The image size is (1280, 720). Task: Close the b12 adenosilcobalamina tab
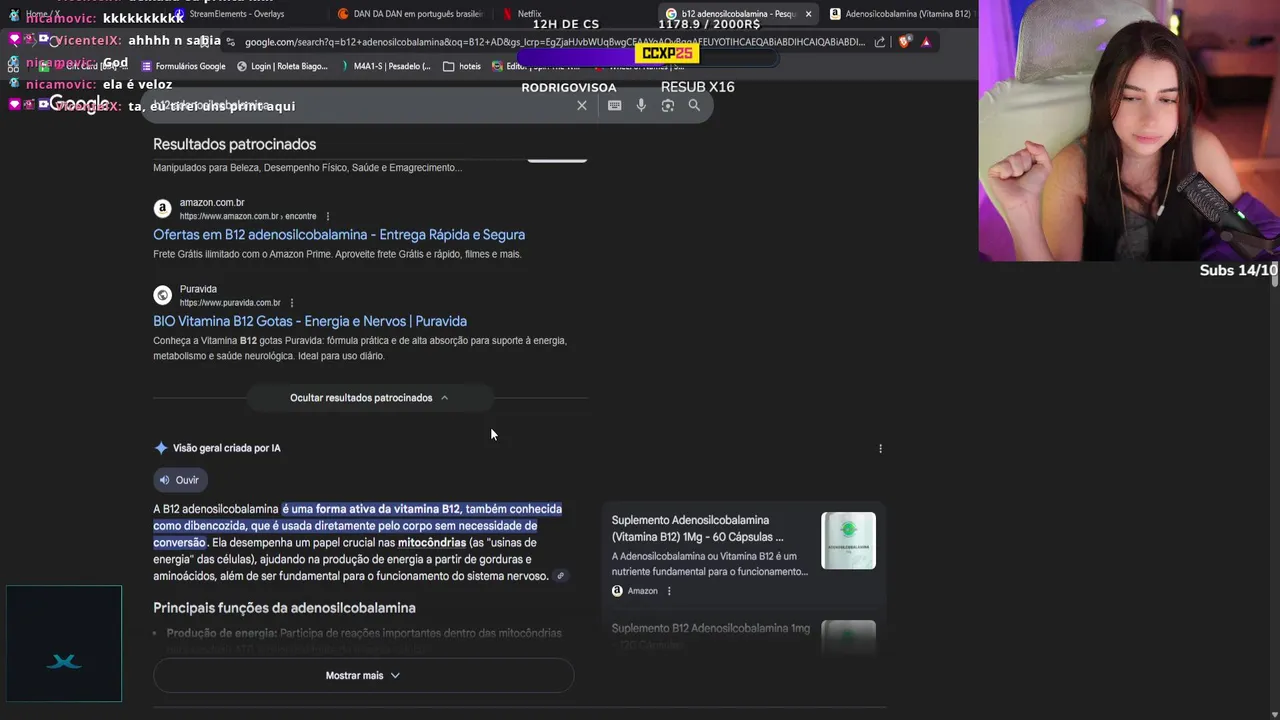[808, 14]
